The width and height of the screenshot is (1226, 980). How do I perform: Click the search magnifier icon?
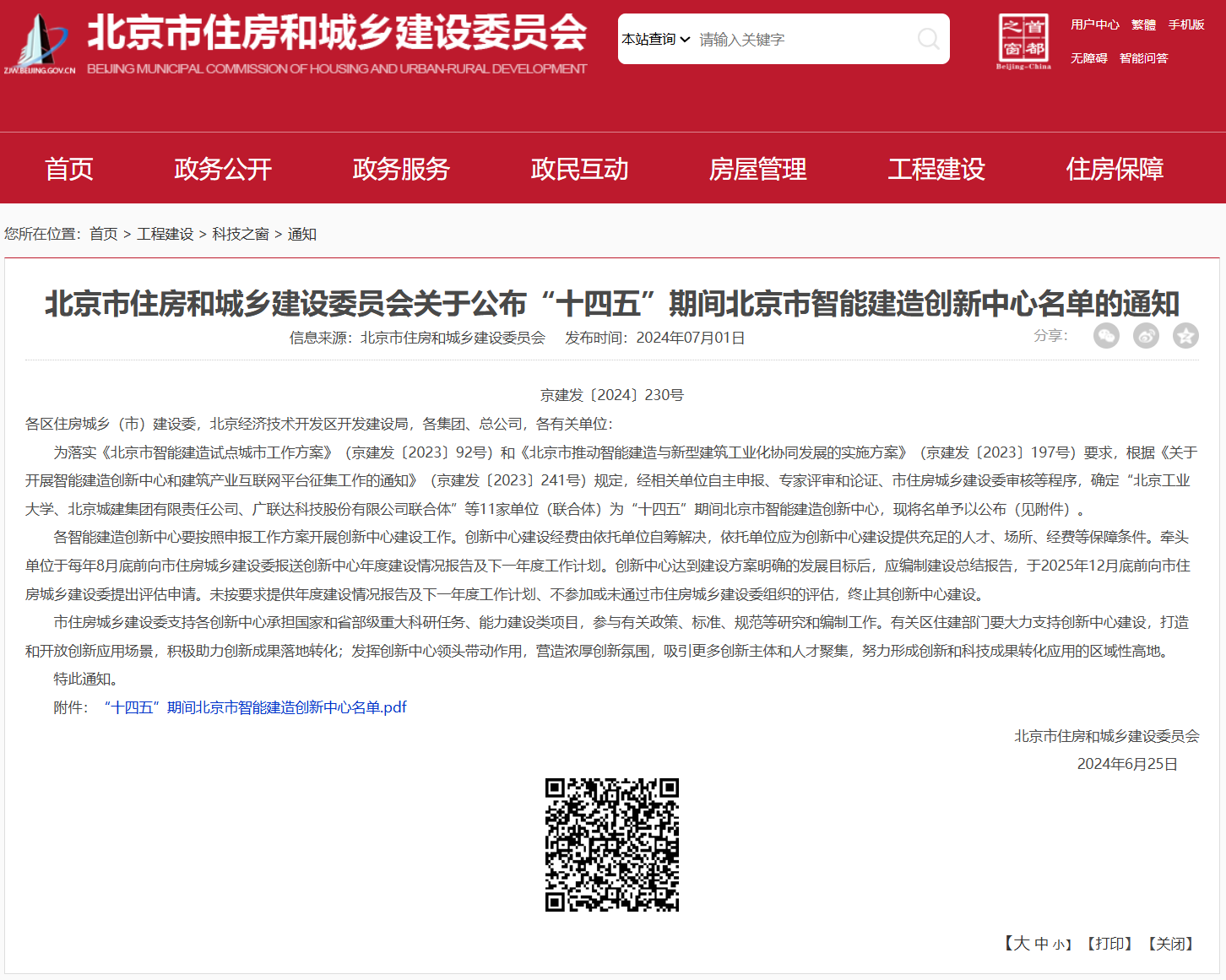pyautogui.click(x=928, y=39)
